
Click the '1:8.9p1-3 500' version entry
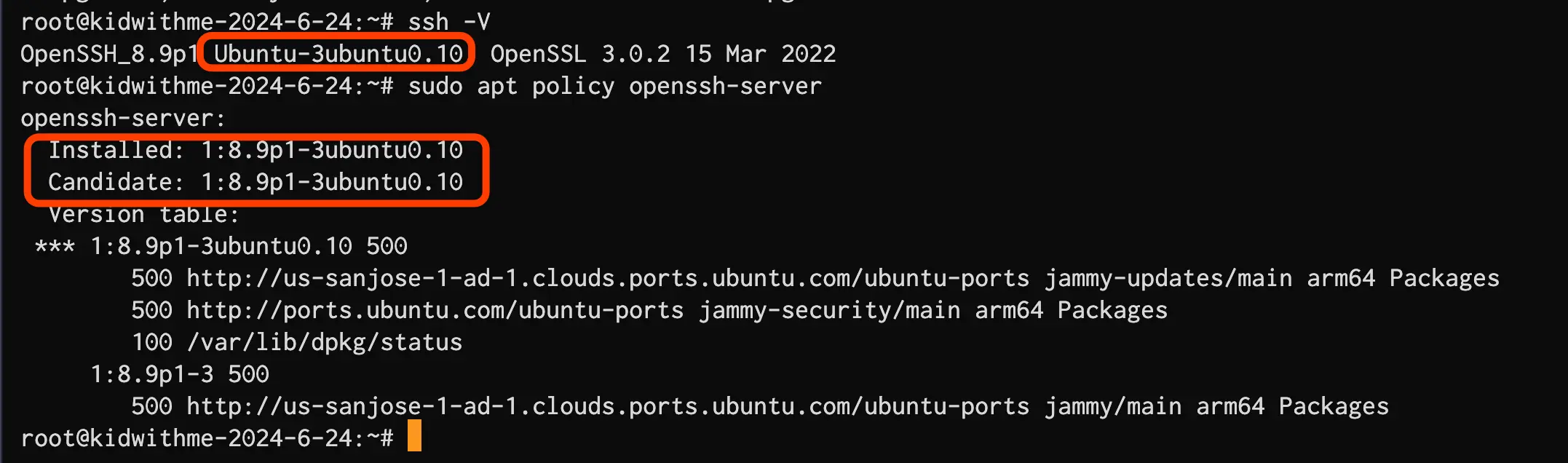pyautogui.click(x=179, y=374)
